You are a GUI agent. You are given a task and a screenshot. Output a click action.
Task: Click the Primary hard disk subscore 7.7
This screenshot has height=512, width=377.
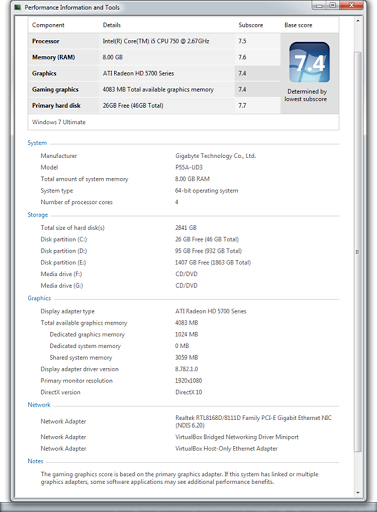[242, 106]
